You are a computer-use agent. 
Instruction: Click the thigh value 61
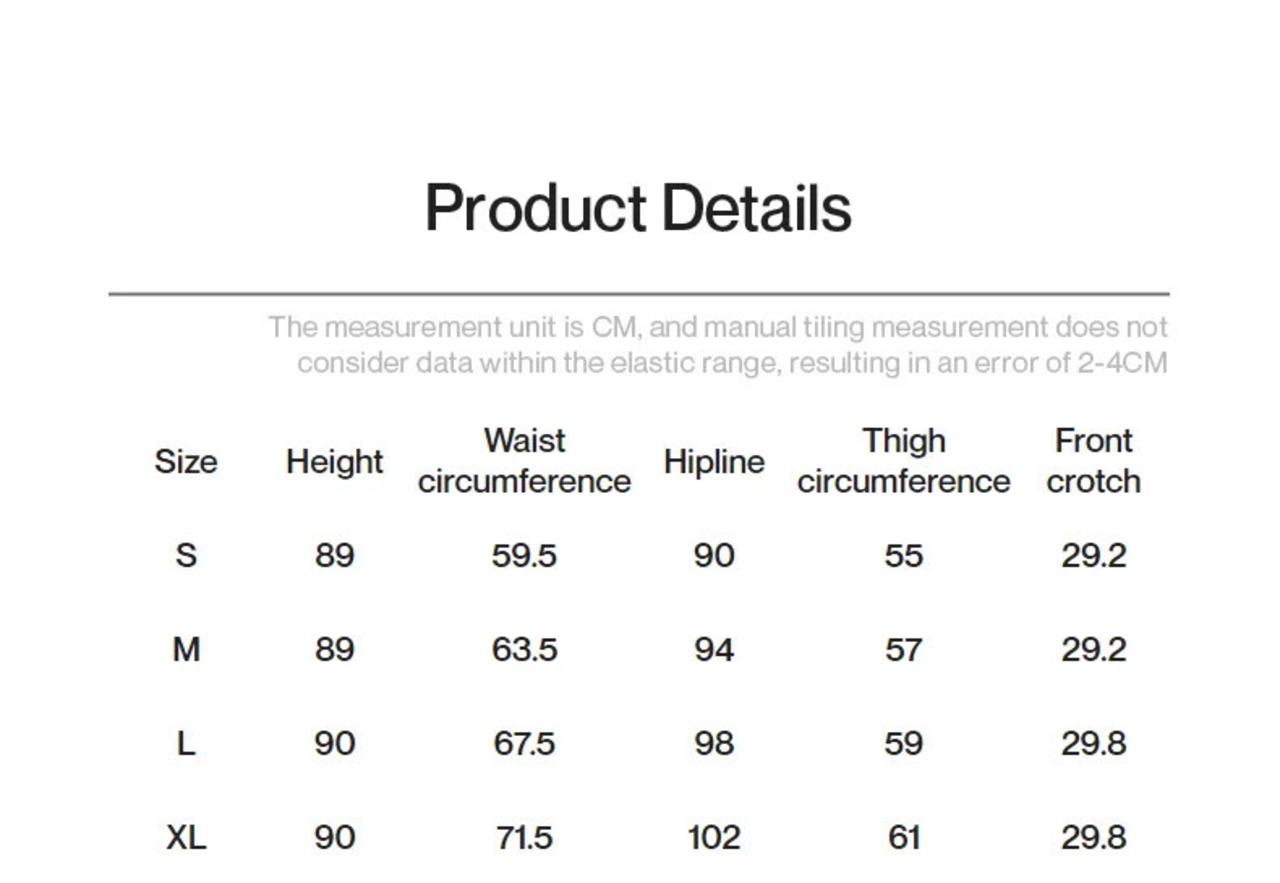click(x=903, y=837)
